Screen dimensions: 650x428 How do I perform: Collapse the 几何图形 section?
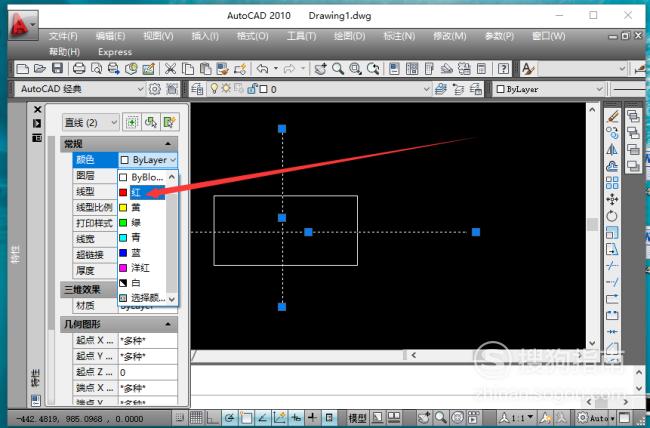(168, 324)
